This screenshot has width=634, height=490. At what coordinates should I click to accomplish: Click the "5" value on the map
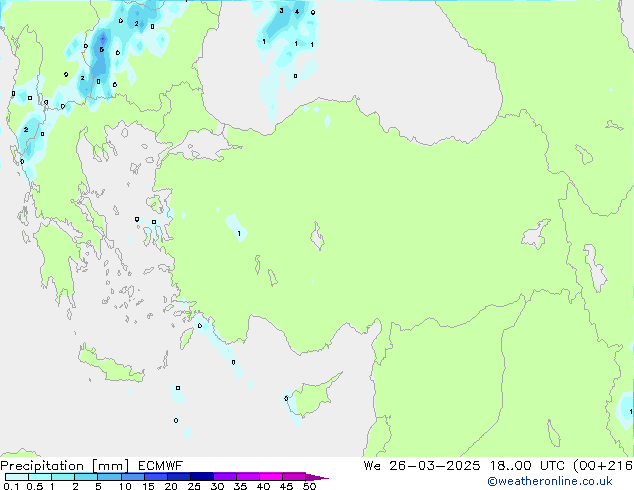(x=101, y=50)
